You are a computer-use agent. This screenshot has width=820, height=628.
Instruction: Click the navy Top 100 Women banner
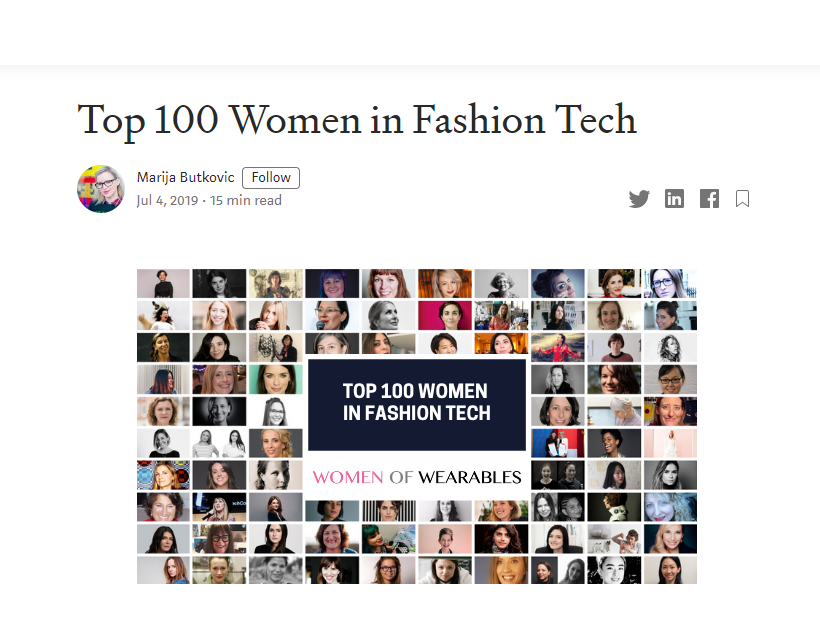click(x=416, y=403)
